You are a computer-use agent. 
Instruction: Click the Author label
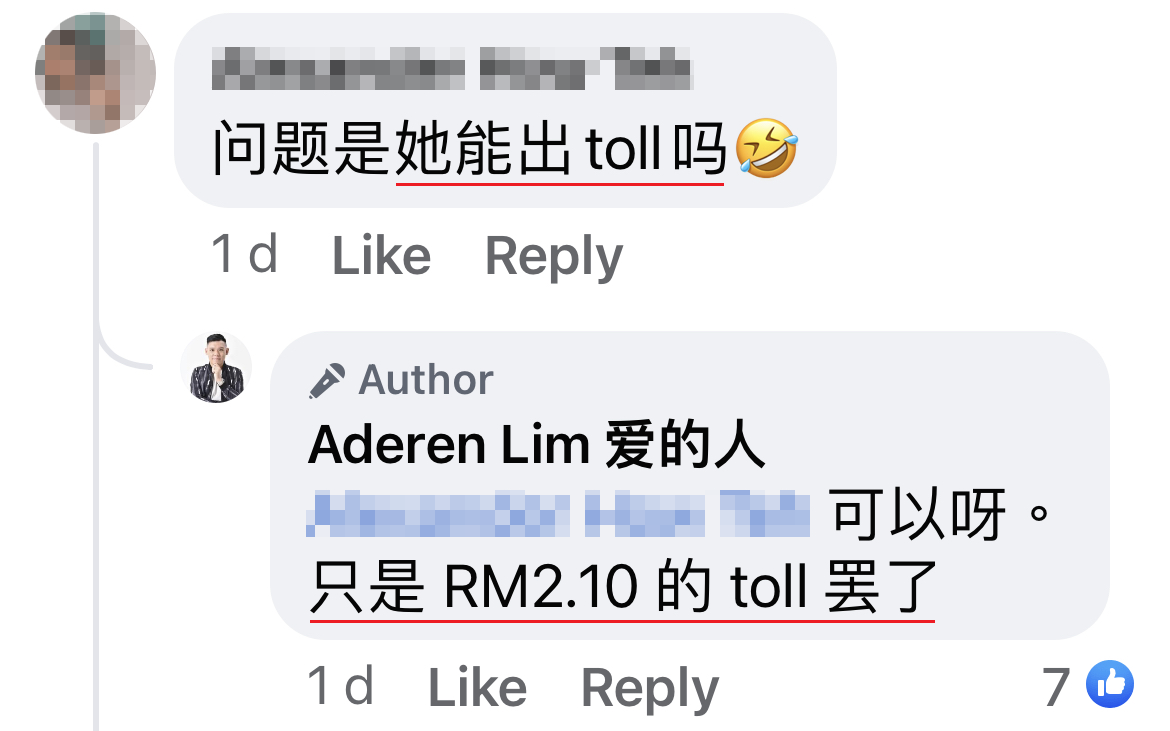coord(425,380)
